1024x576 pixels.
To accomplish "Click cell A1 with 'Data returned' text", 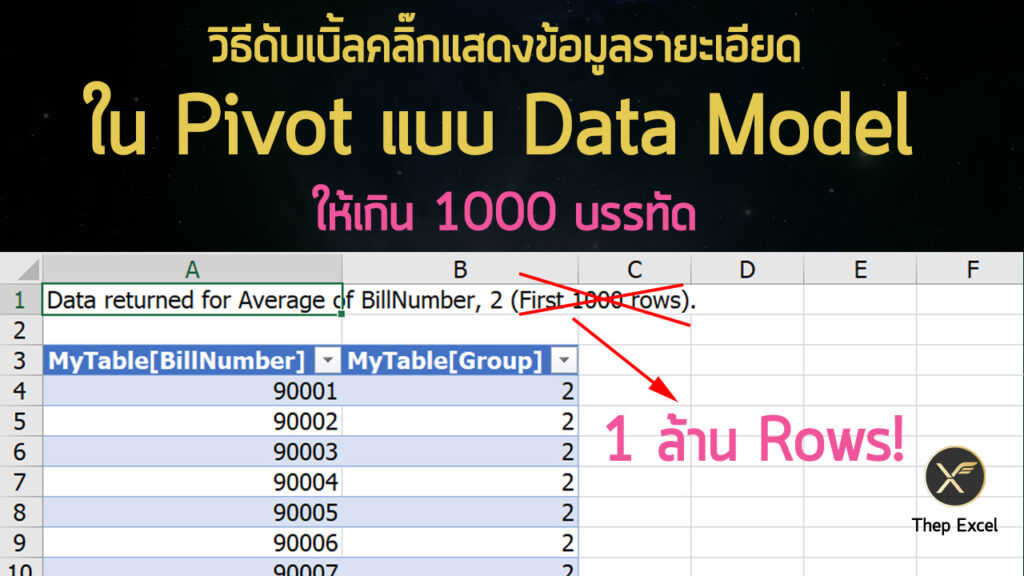I will pos(192,300).
